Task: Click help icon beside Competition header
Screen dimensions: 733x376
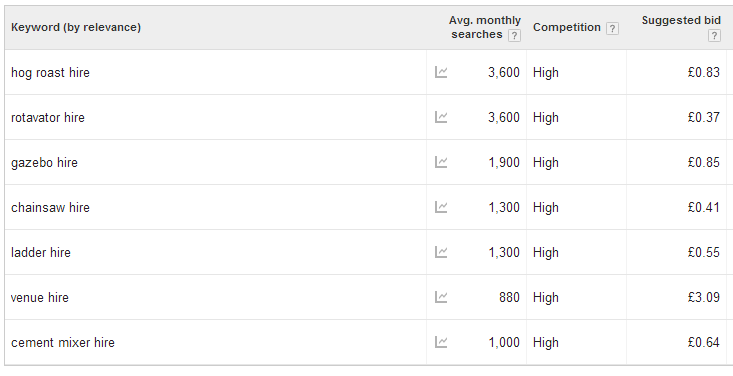Action: (612, 29)
